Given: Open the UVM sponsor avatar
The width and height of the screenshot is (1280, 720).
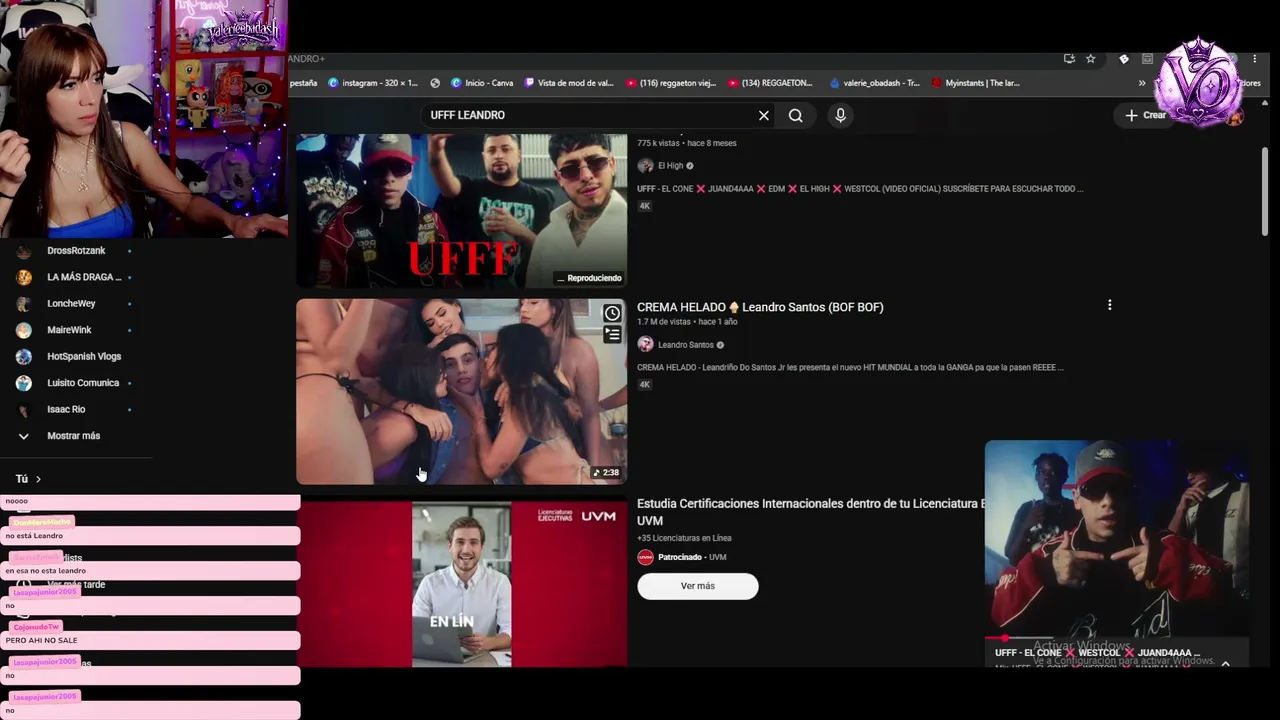Looking at the screenshot, I should (x=645, y=557).
